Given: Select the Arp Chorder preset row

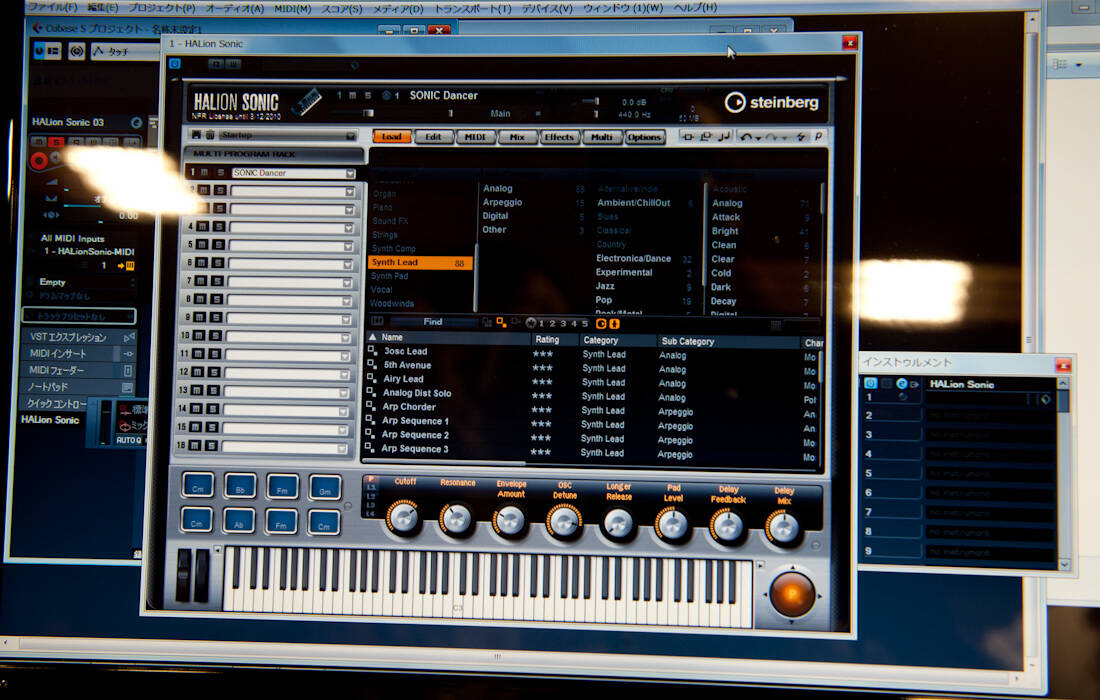Looking at the screenshot, I should 409,407.
